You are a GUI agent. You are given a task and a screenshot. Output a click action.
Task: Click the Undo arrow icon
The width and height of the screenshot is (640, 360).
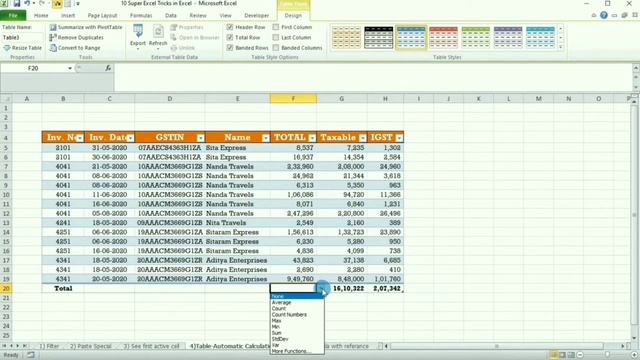(x=27, y=4)
